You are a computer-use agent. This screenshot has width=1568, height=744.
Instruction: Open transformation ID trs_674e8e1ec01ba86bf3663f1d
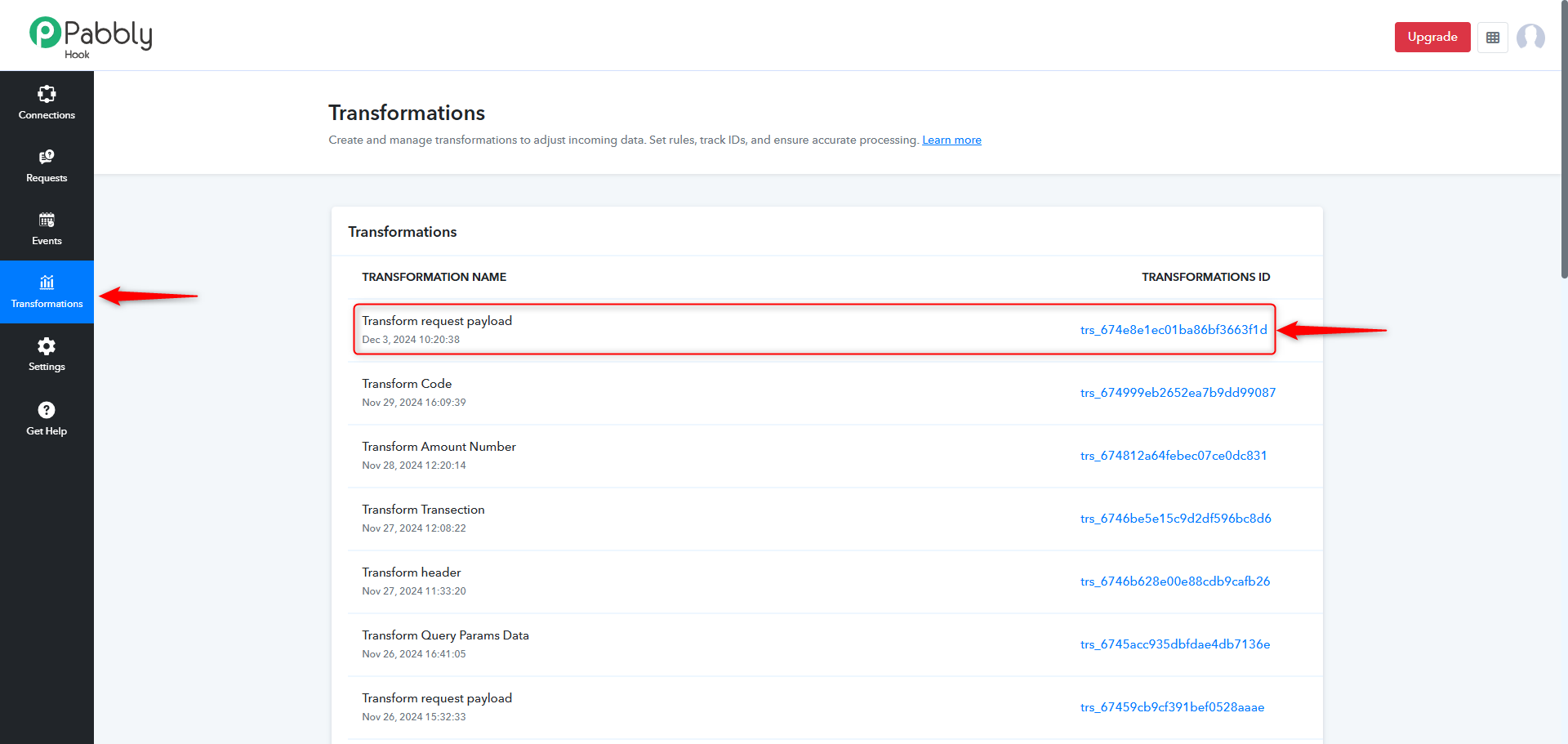click(x=1174, y=330)
